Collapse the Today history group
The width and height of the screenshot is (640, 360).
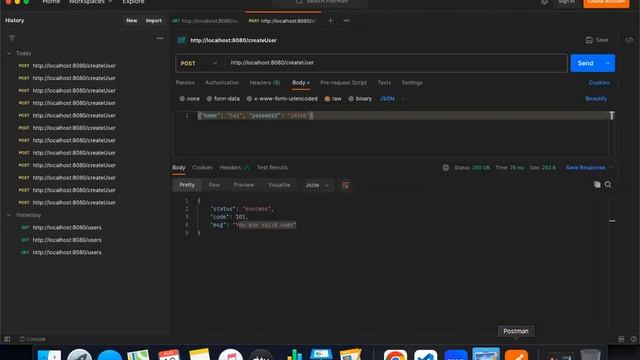coord(9,53)
